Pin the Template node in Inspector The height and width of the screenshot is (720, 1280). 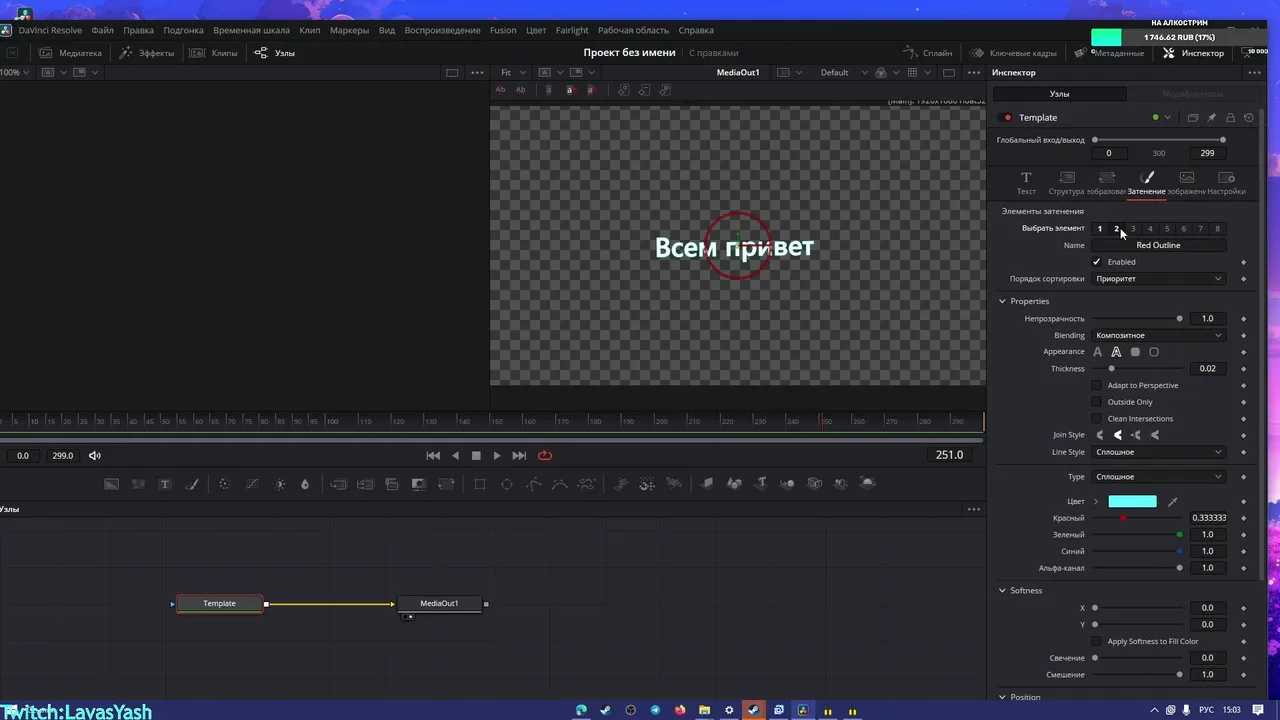[x=1212, y=117]
